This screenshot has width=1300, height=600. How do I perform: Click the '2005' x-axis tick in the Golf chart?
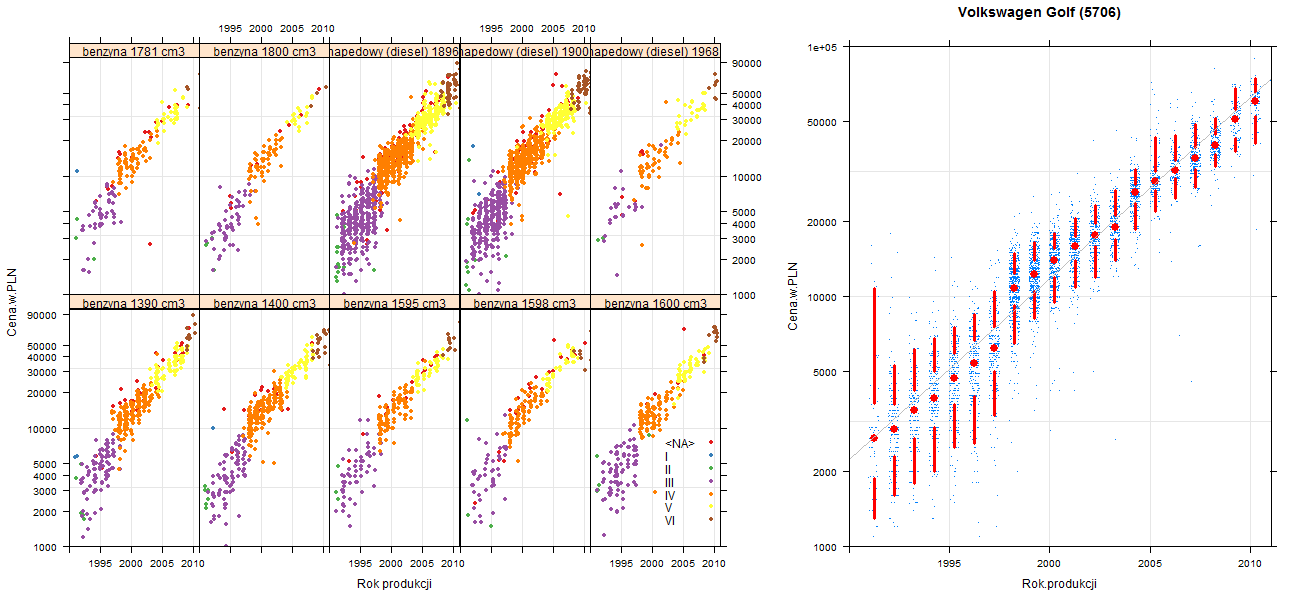(1150, 565)
